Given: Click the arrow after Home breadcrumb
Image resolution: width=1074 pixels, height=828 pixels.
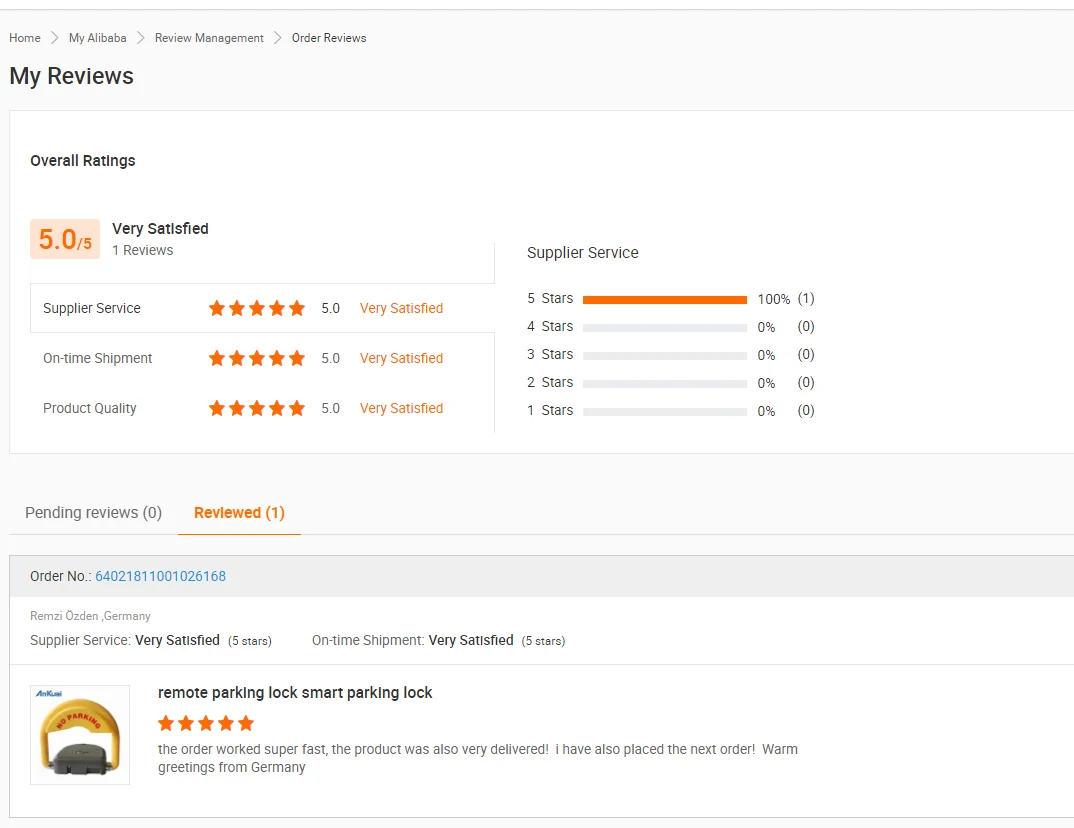Looking at the screenshot, I should tap(55, 38).
